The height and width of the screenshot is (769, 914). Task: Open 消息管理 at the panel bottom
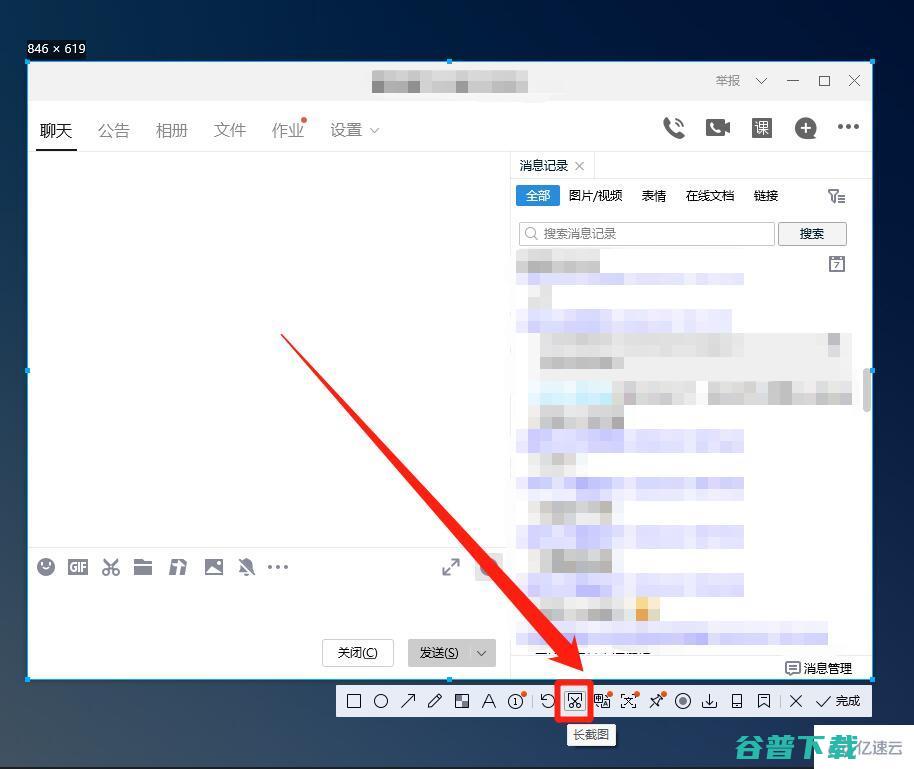pos(818,668)
